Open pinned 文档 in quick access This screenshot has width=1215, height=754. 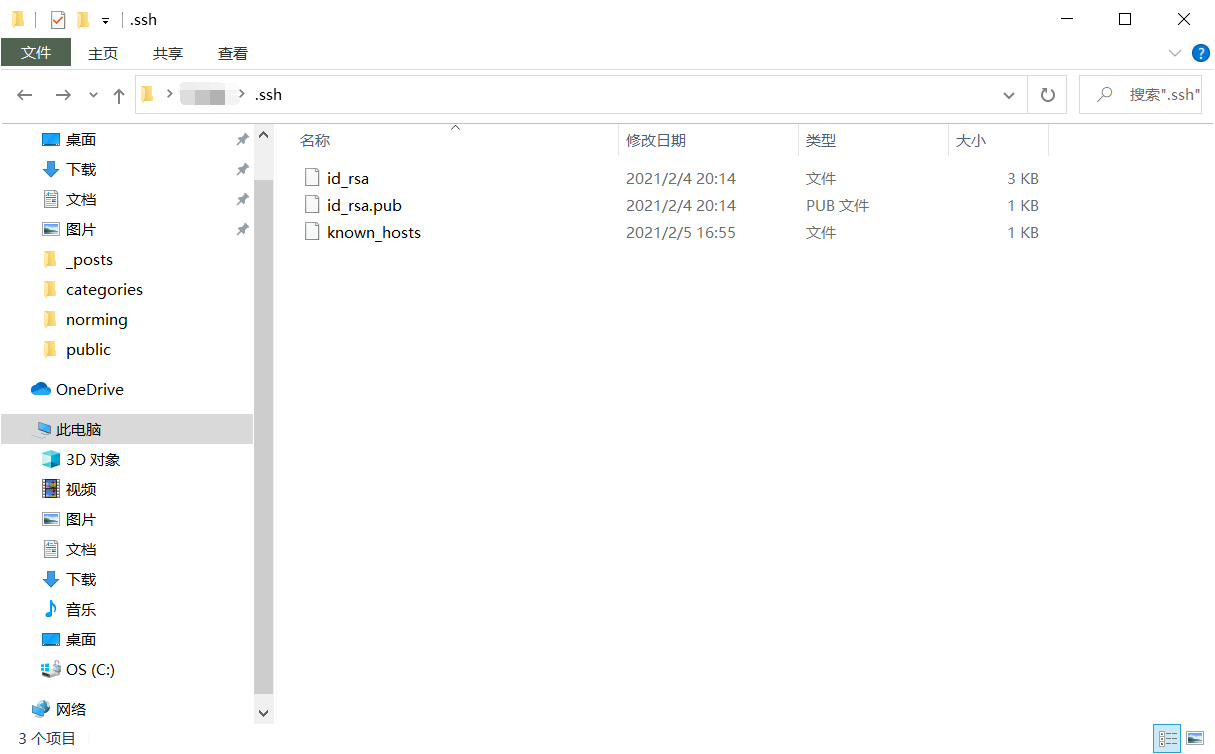pyautogui.click(x=81, y=200)
